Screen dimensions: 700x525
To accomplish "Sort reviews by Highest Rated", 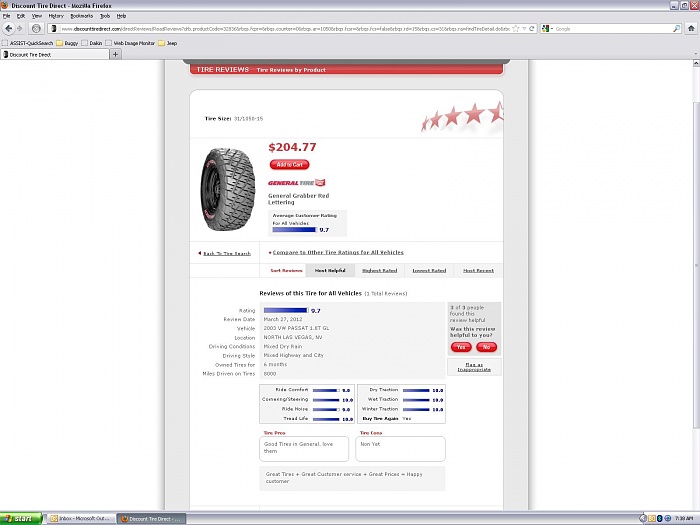I will 379,271.
